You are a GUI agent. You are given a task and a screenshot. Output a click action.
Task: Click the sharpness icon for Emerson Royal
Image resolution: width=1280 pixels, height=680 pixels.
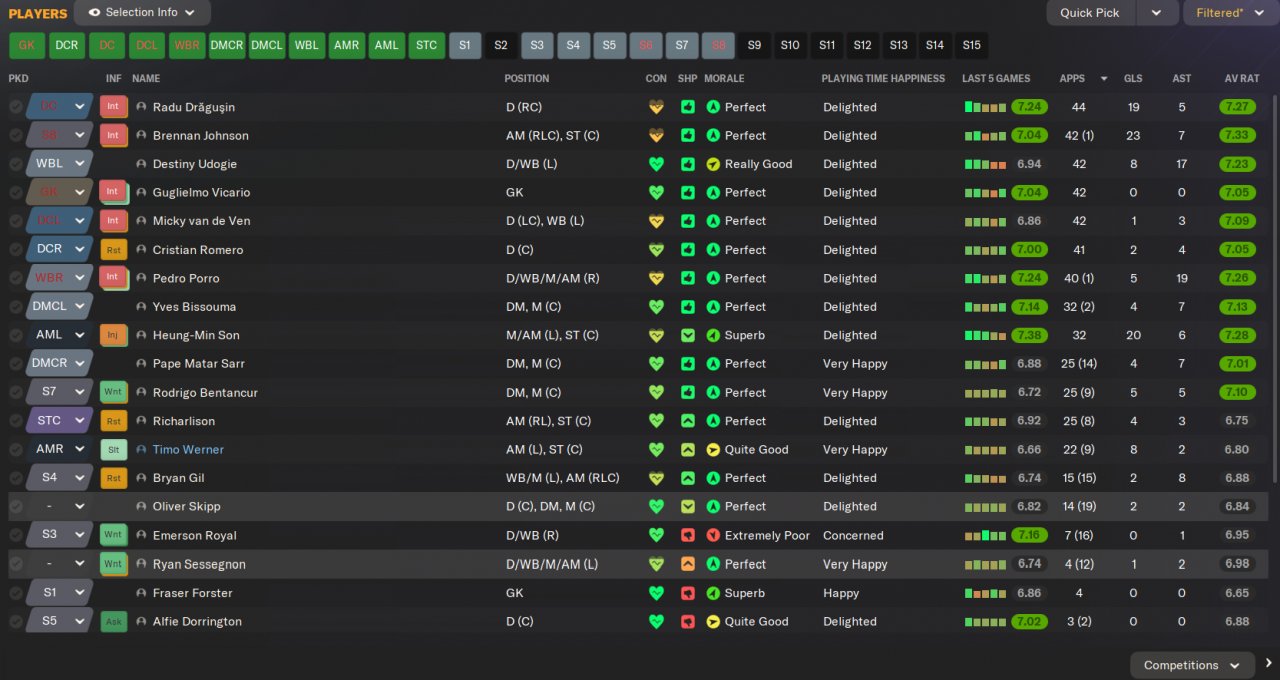[688, 535]
